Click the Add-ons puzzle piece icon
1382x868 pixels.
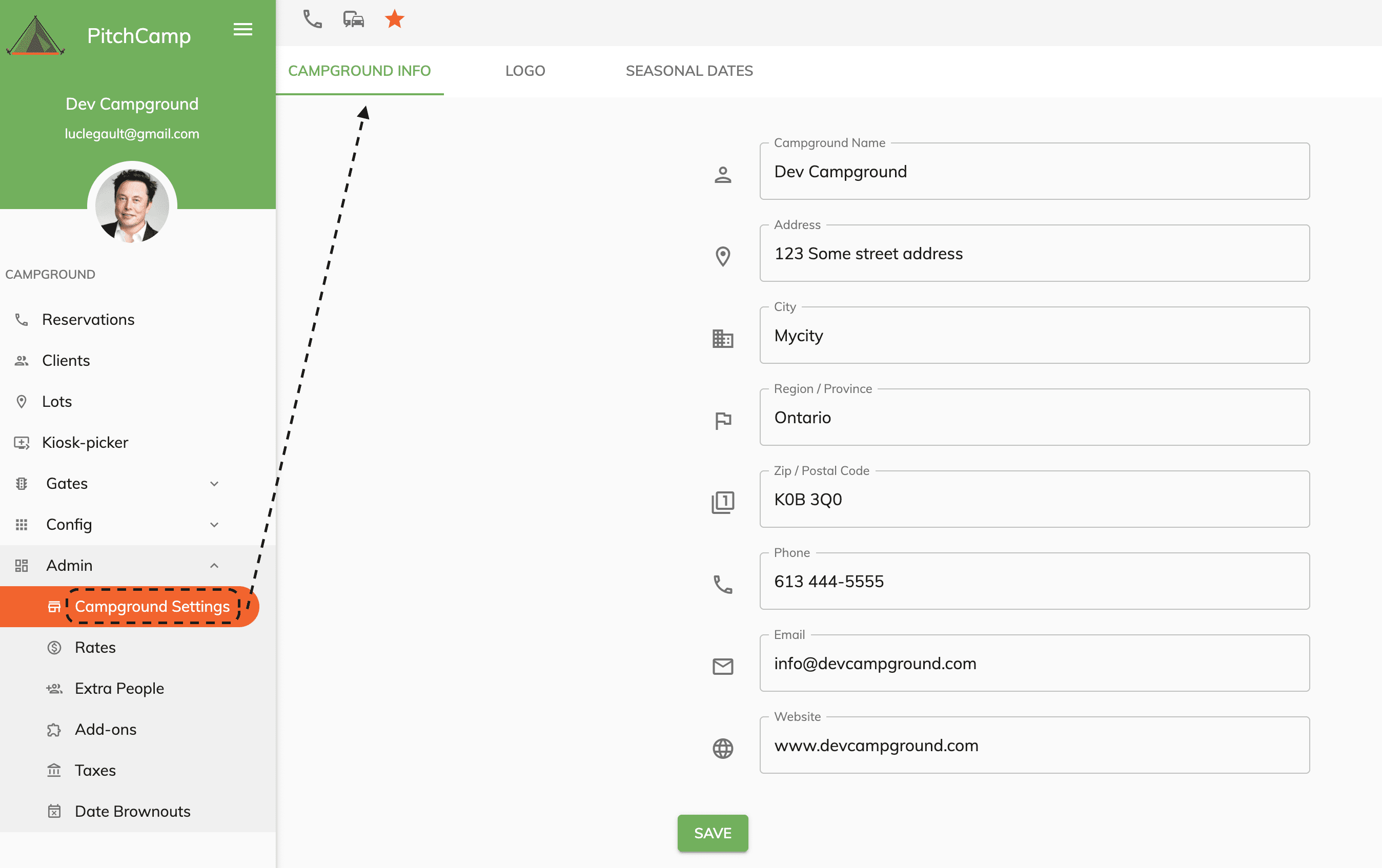click(54, 730)
